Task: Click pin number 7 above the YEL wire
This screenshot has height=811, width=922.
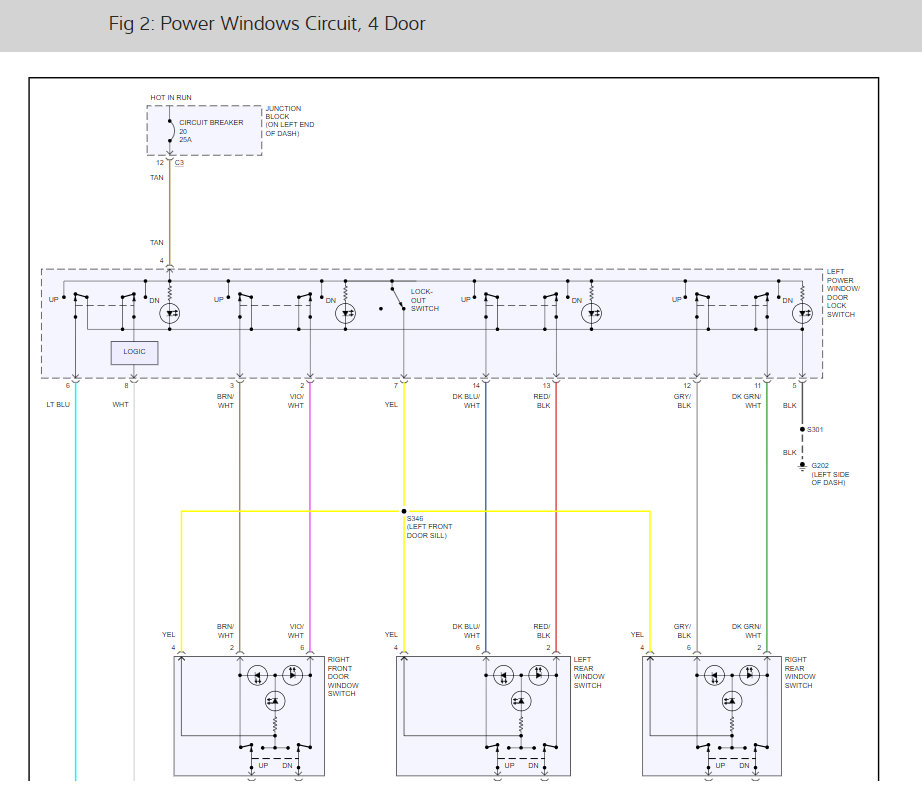Action: 396,386
